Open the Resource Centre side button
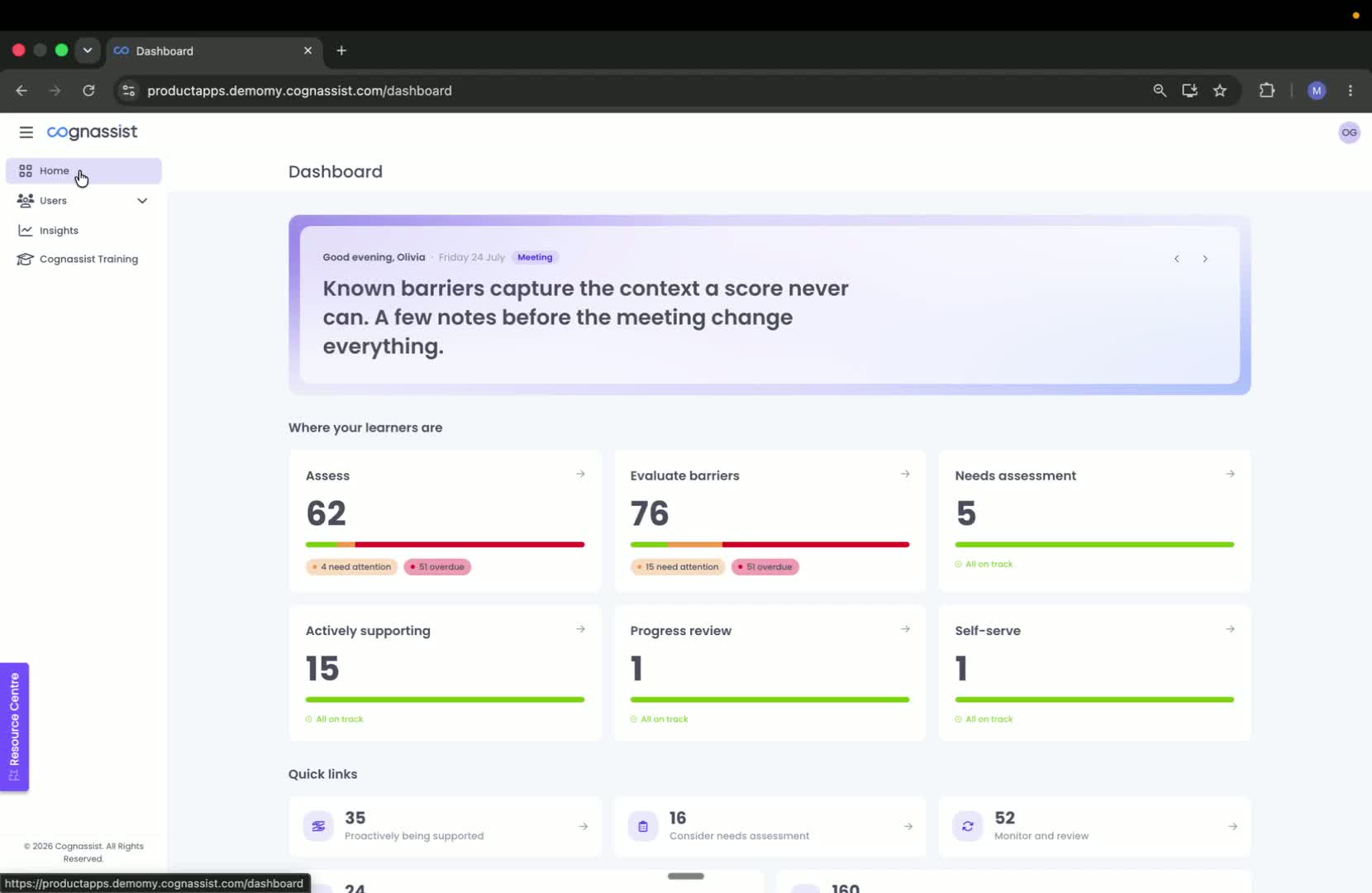This screenshot has height=893, width=1372. click(14, 727)
